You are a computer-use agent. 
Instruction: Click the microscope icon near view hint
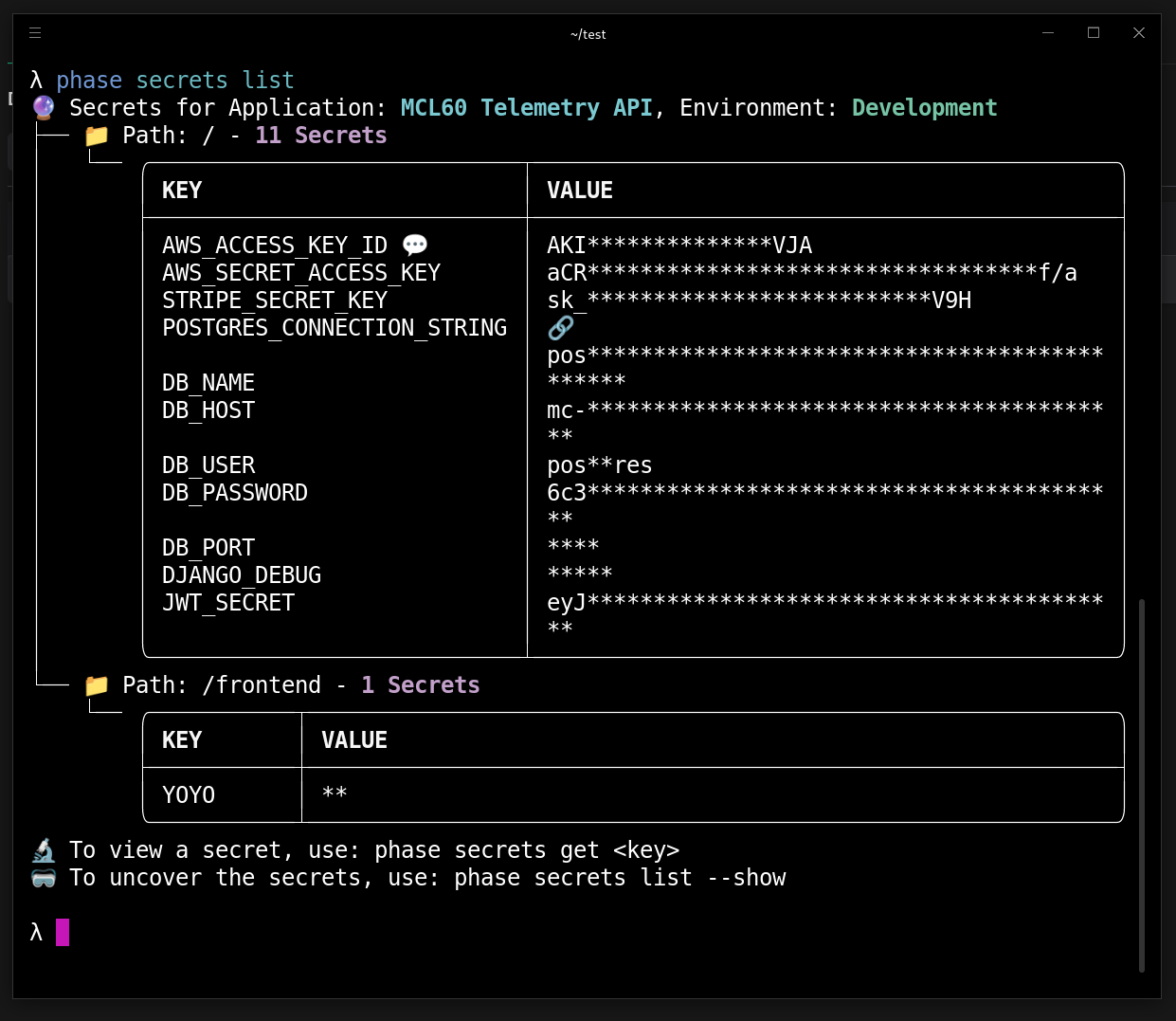point(44,850)
